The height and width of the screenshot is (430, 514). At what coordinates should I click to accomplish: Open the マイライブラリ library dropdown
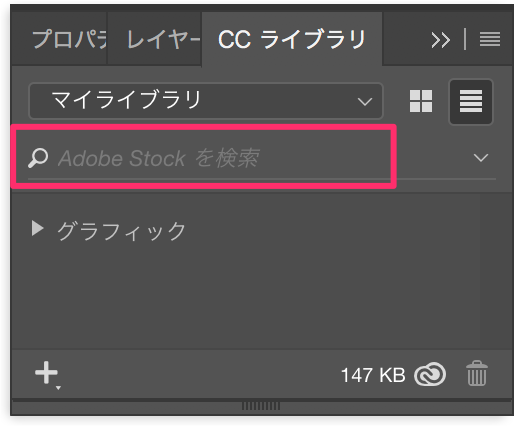tap(206, 101)
